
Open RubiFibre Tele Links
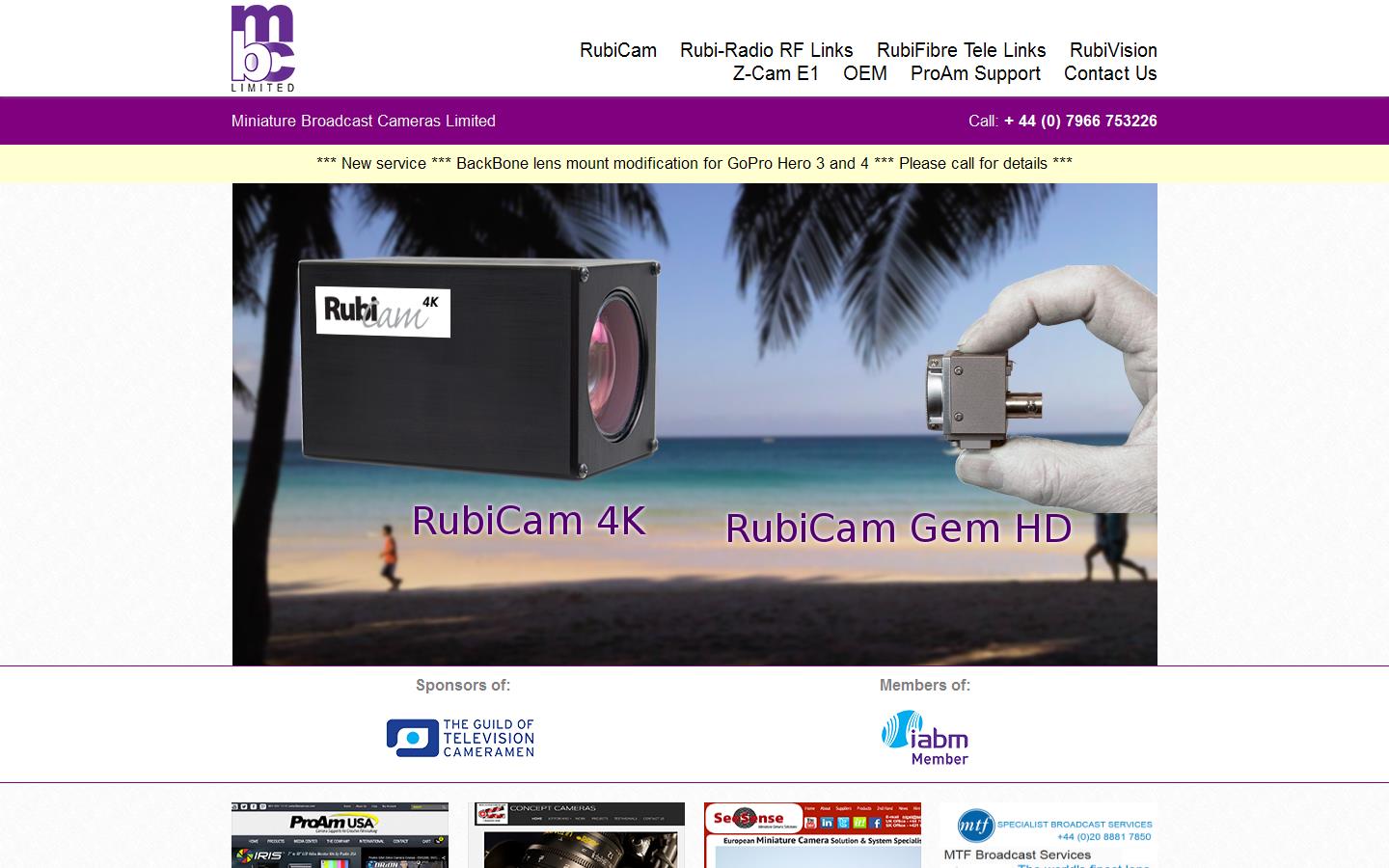click(960, 50)
